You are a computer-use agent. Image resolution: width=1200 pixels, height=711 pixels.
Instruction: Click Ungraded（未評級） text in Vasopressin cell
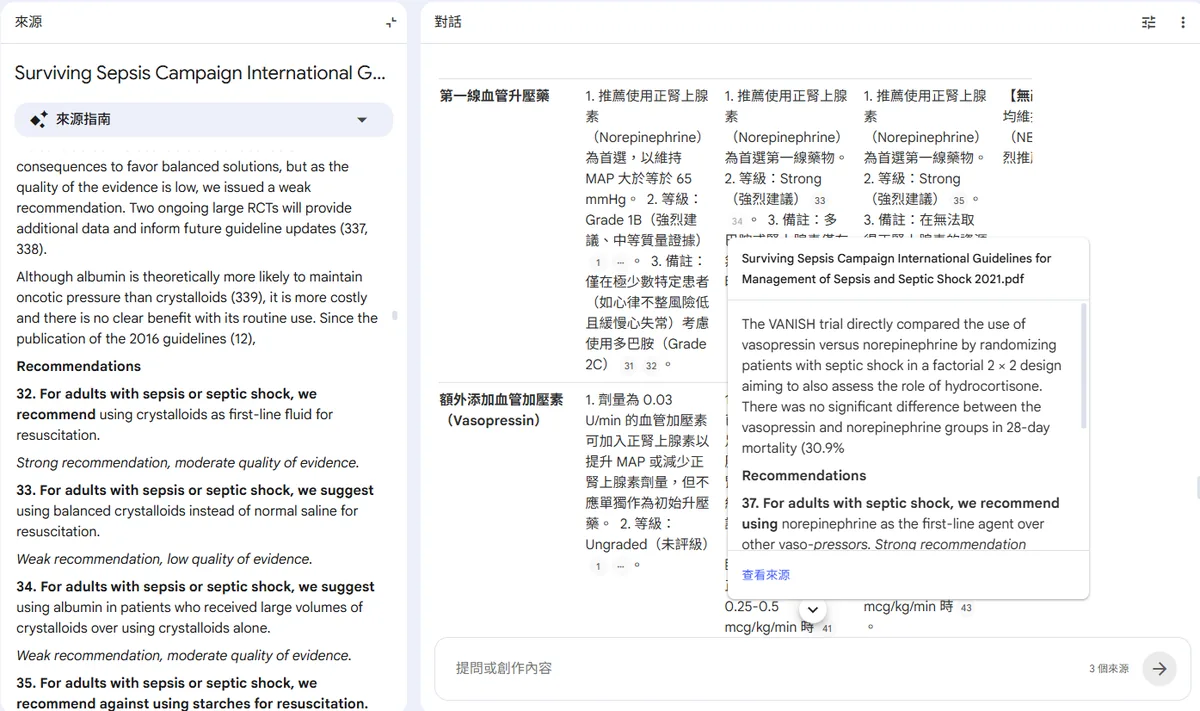pyautogui.click(x=646, y=544)
